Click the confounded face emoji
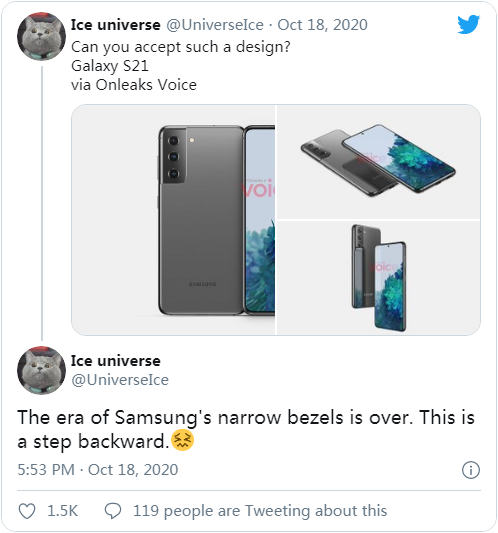This screenshot has width=498, height=533. (x=183, y=440)
